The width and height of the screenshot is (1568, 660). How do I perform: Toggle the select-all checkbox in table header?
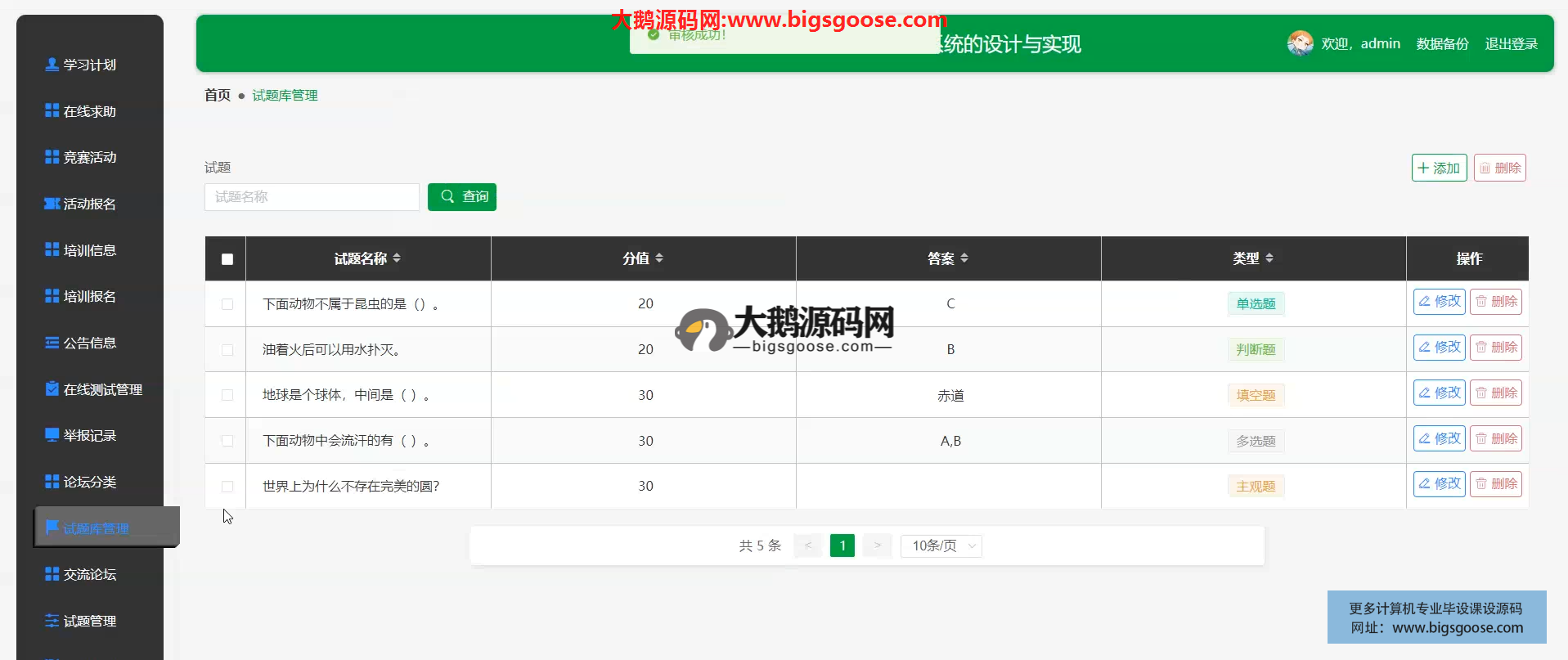[x=227, y=259]
